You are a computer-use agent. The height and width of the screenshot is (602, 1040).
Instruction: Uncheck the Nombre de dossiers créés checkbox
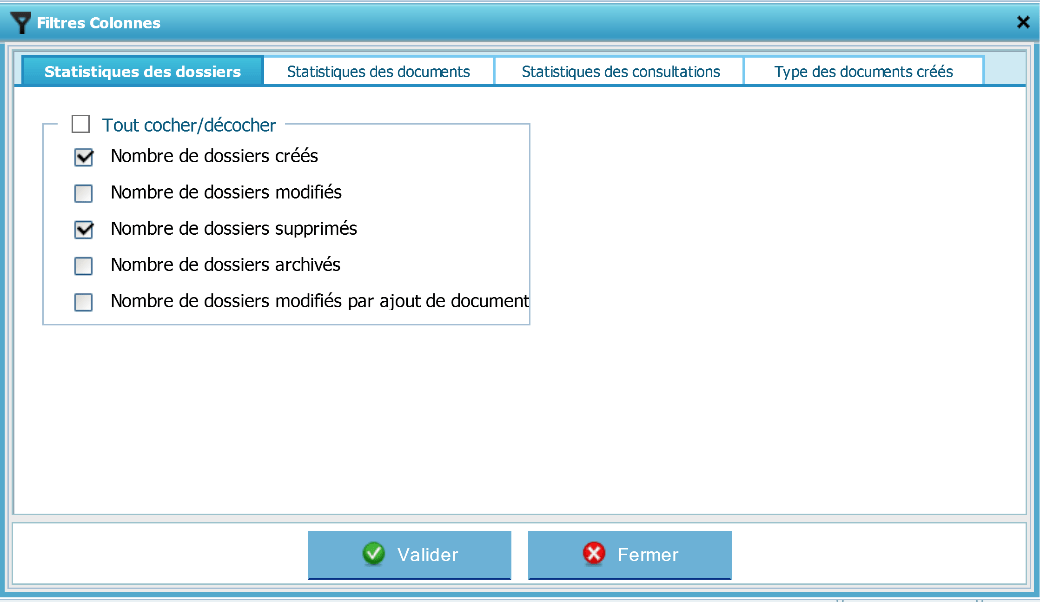(84, 157)
